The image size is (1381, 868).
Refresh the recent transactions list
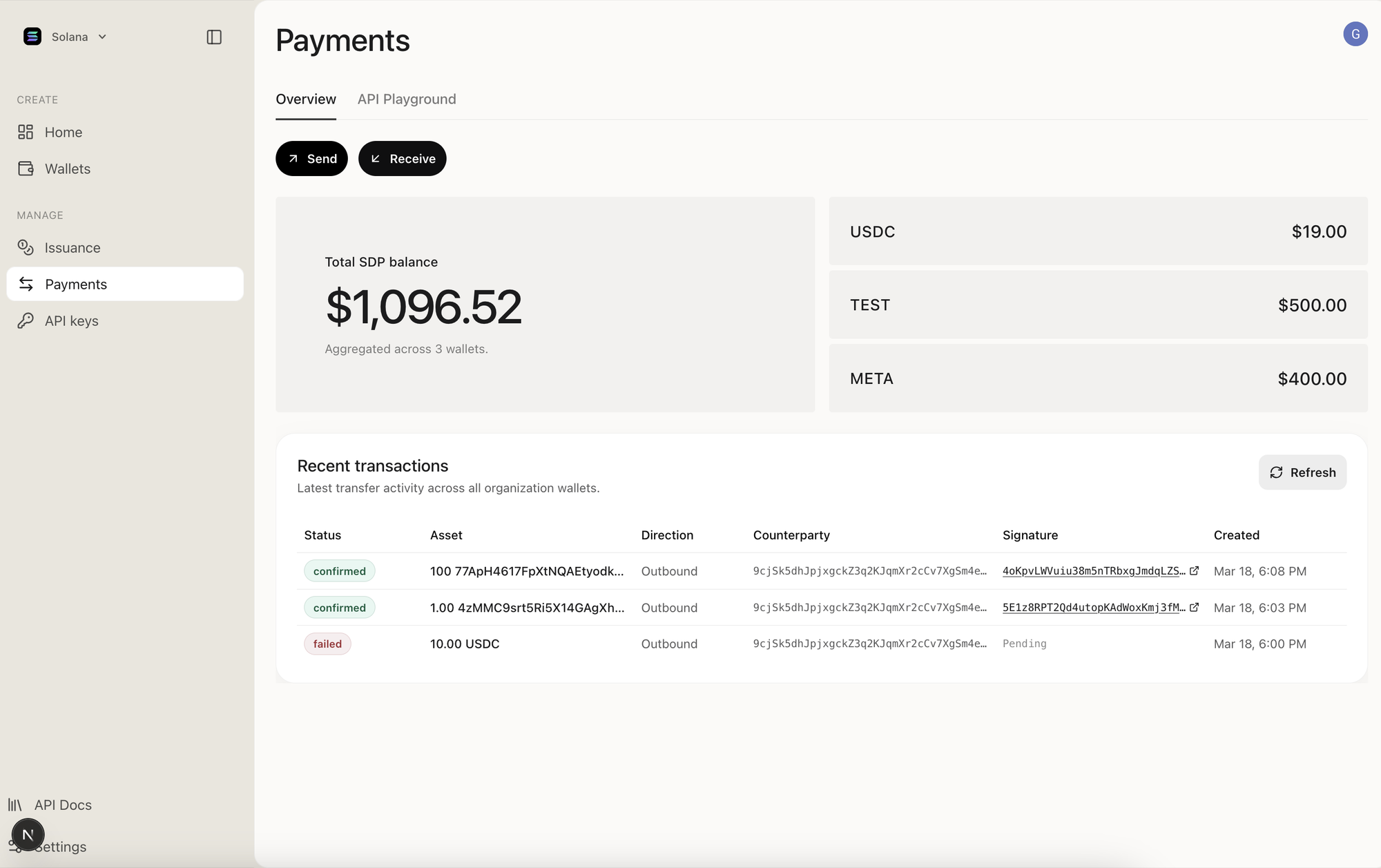[1302, 472]
